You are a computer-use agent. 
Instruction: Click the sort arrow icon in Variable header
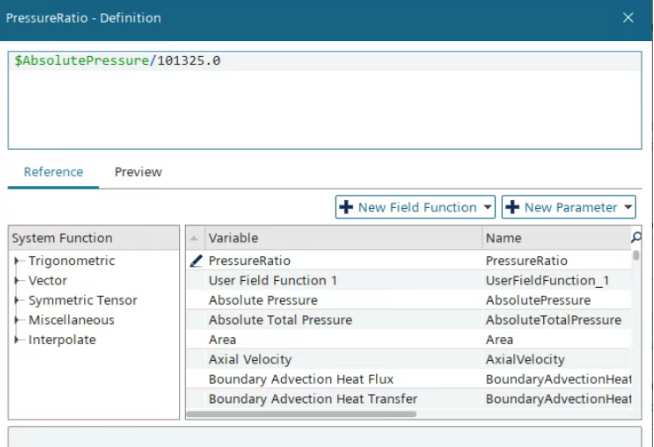coord(194,238)
